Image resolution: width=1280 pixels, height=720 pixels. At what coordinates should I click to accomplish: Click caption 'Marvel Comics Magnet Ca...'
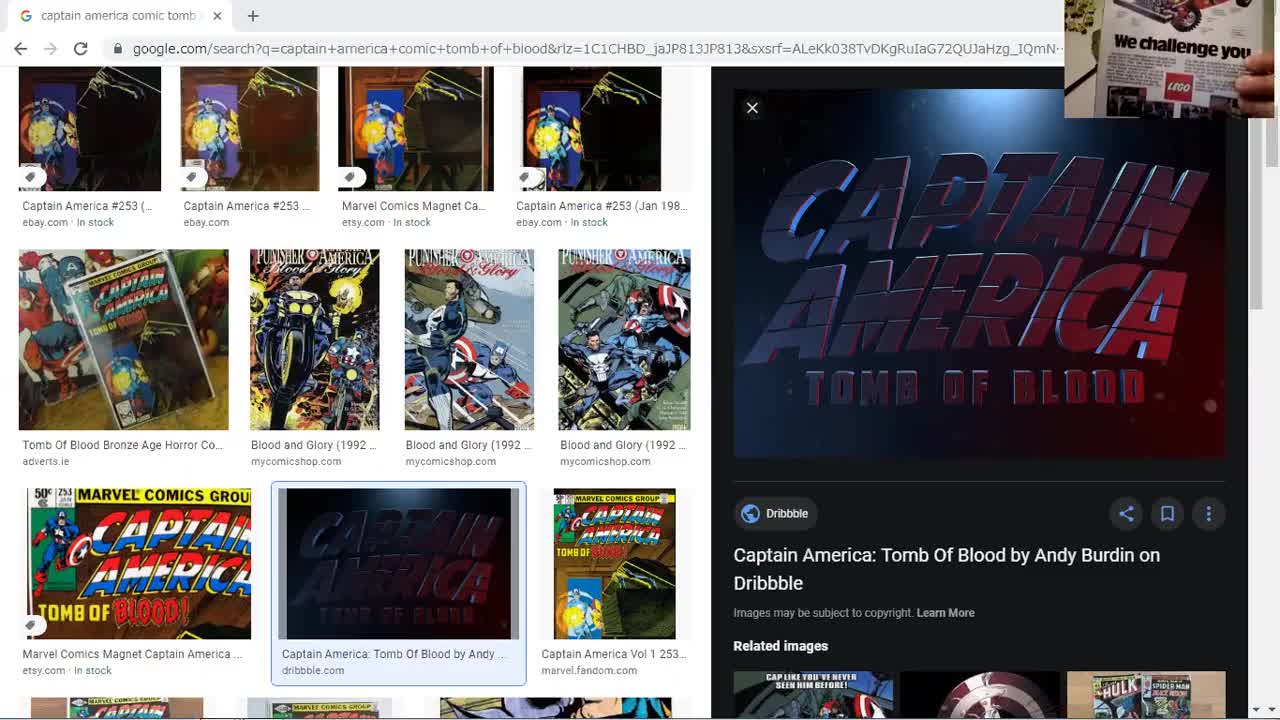(x=413, y=206)
